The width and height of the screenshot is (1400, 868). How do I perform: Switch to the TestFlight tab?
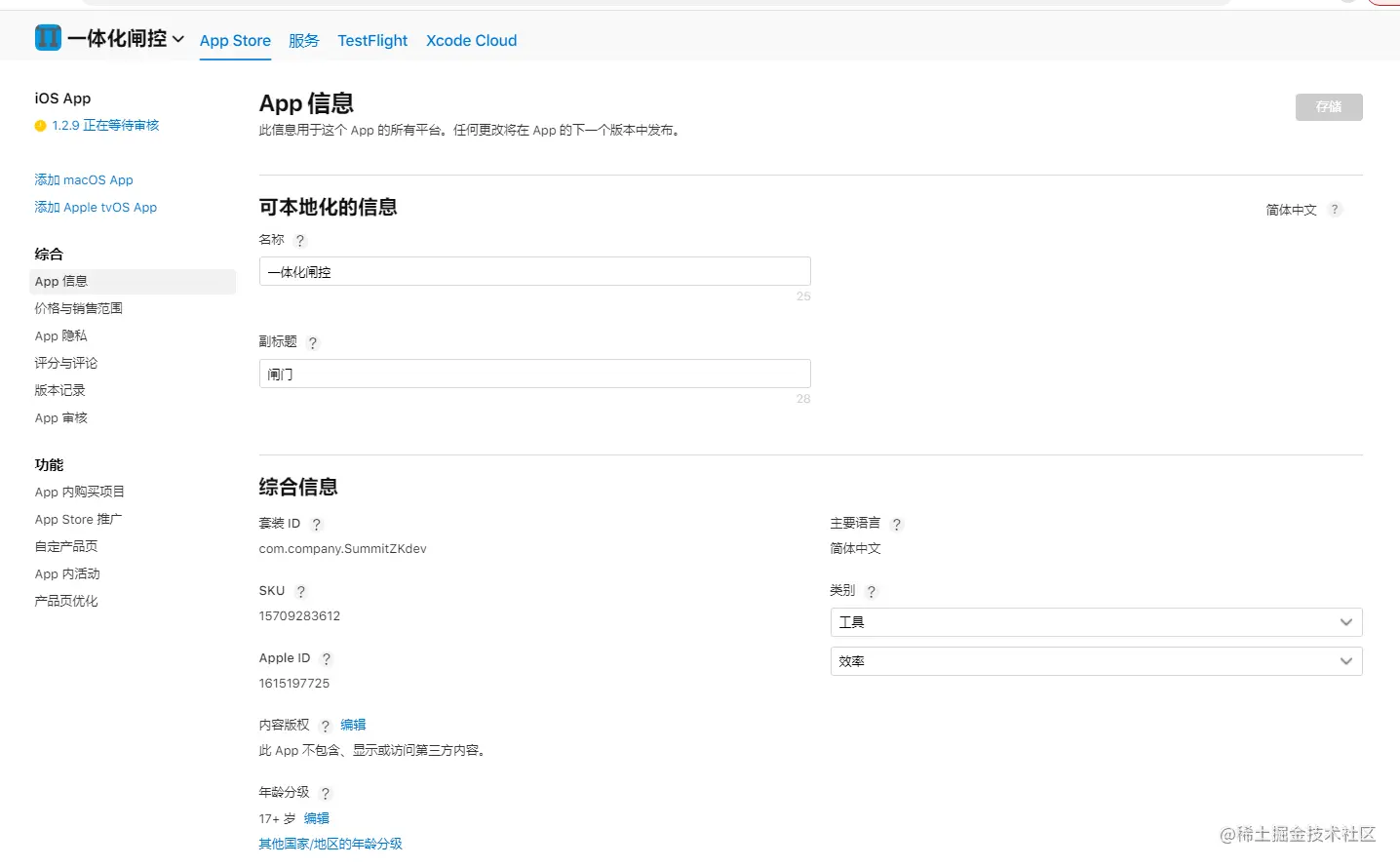click(371, 40)
